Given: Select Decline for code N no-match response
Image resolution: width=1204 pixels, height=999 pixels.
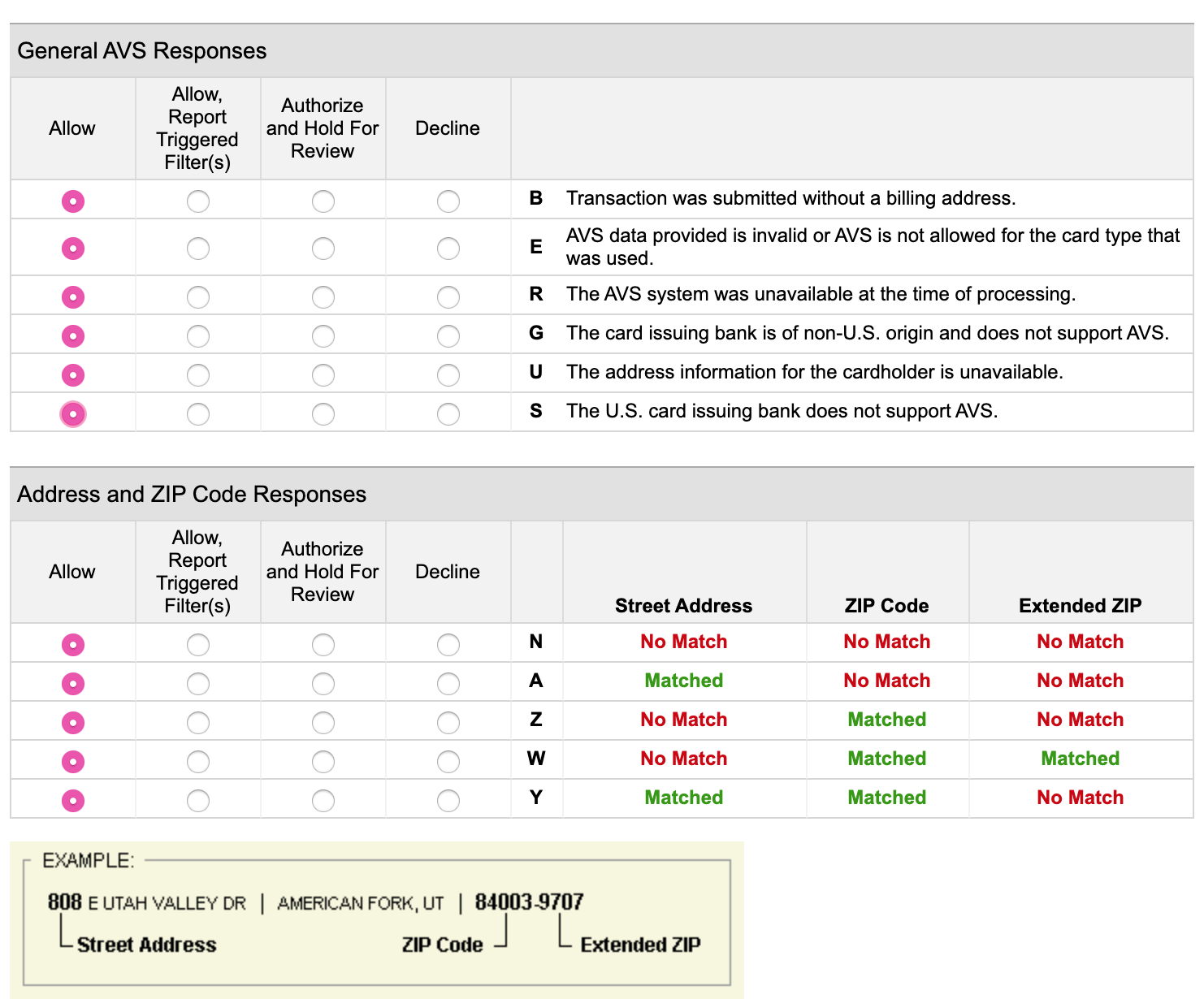Looking at the screenshot, I should click(x=448, y=644).
